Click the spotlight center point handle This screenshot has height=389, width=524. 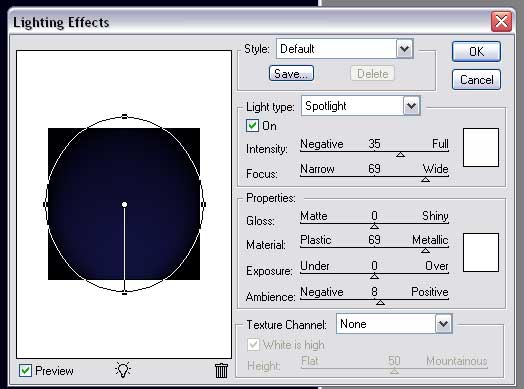tap(124, 204)
